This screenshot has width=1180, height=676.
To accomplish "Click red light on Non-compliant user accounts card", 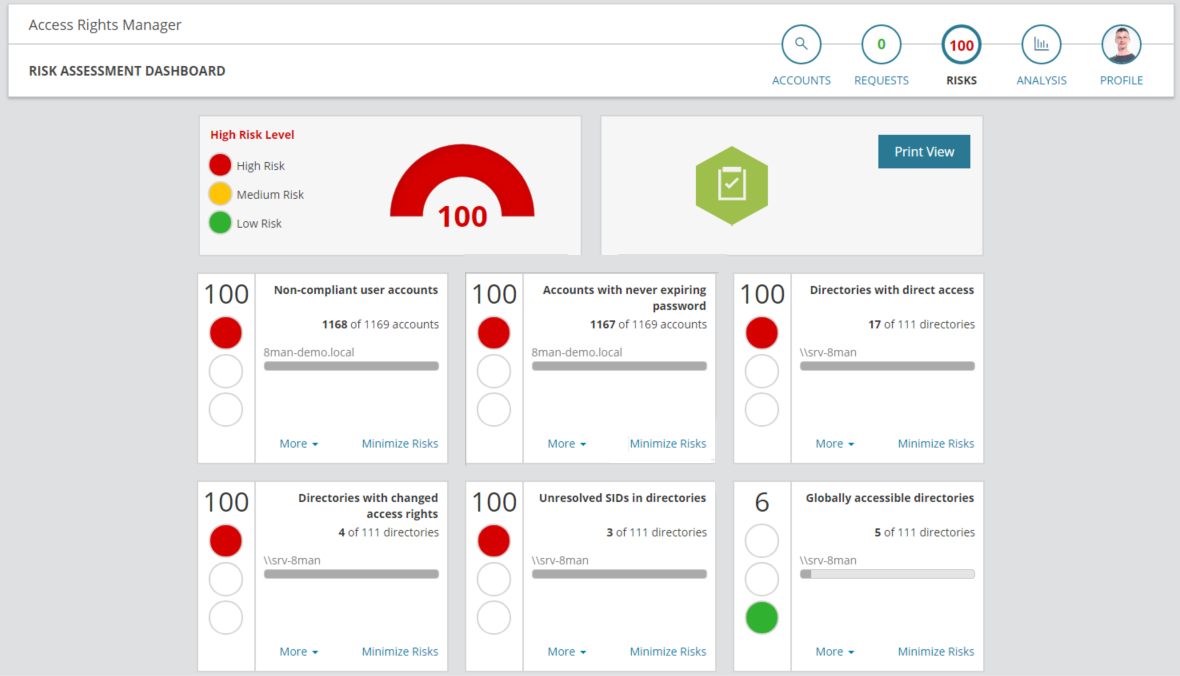I will click(226, 333).
